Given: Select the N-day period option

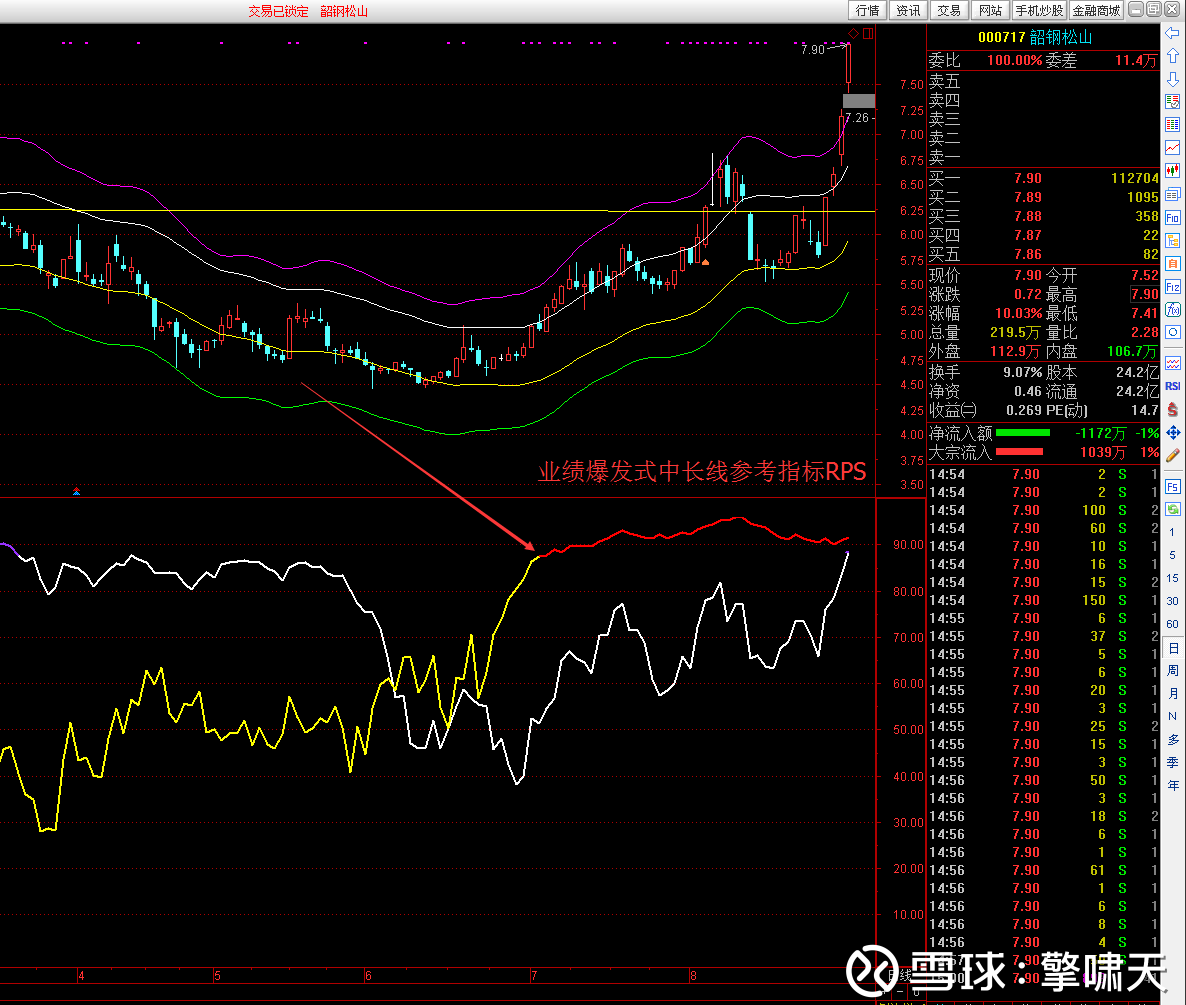Looking at the screenshot, I should point(1172,716).
